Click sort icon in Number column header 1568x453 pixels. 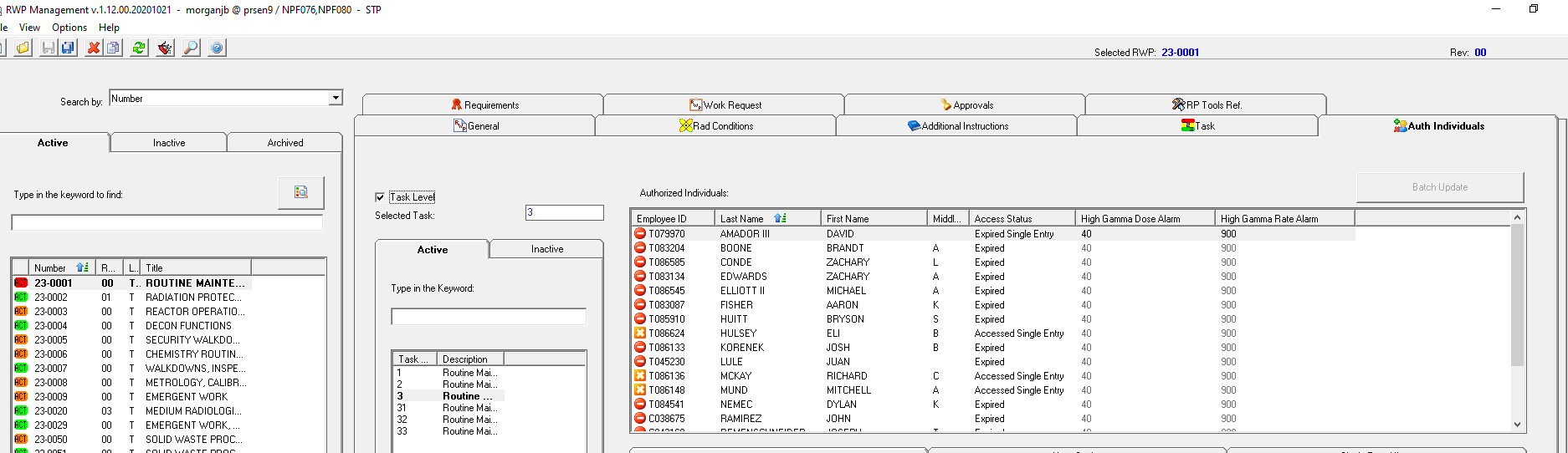coord(82,267)
